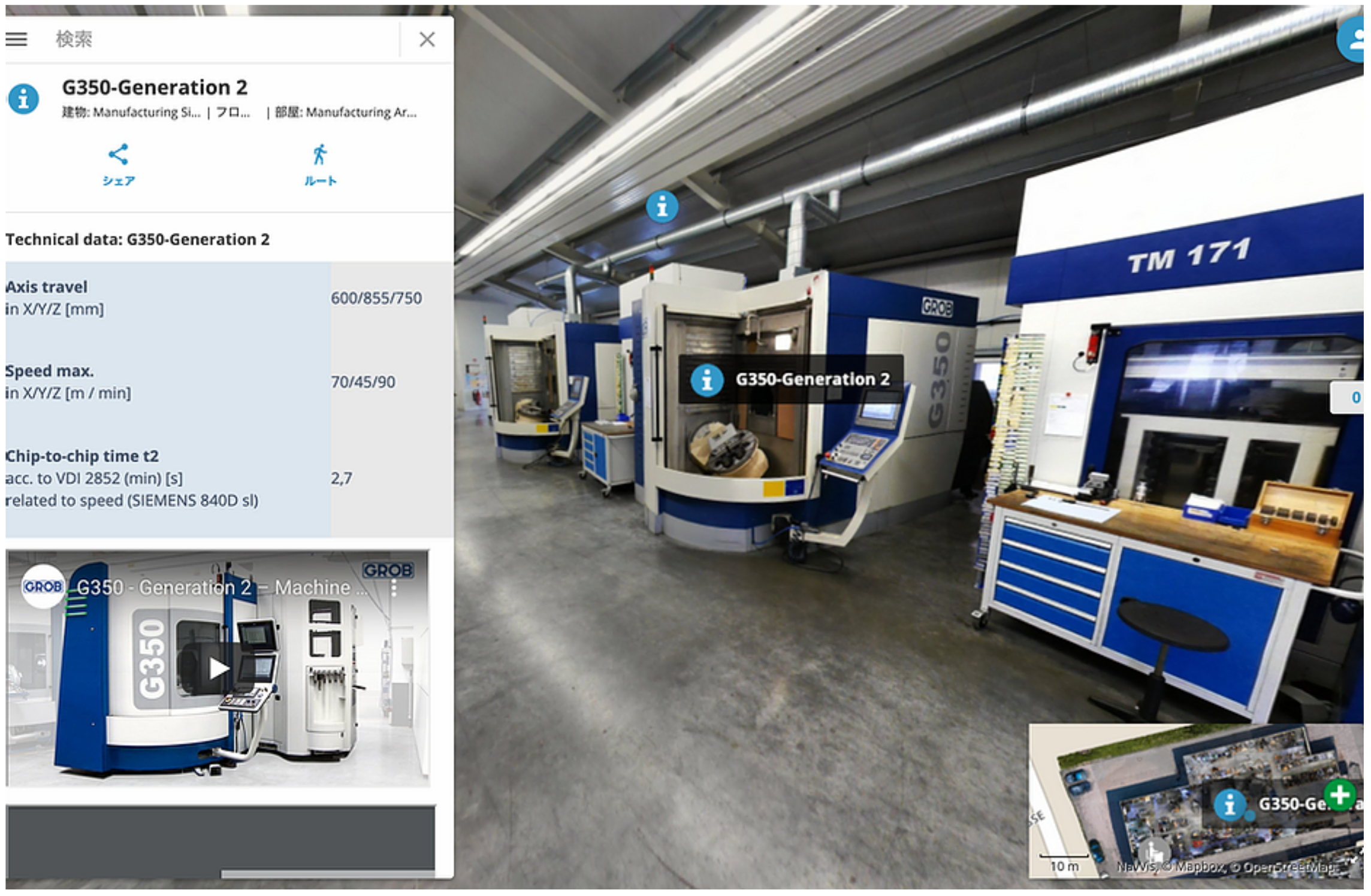Click the Technical data: G350-Generation 2 heading
1371x896 pixels.
click(x=137, y=240)
